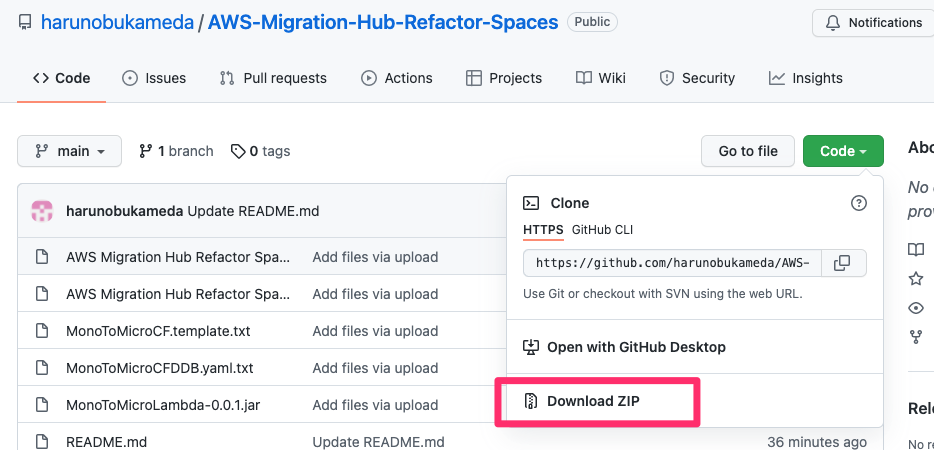
Task: Expand the main branch dropdown
Action: [x=70, y=151]
